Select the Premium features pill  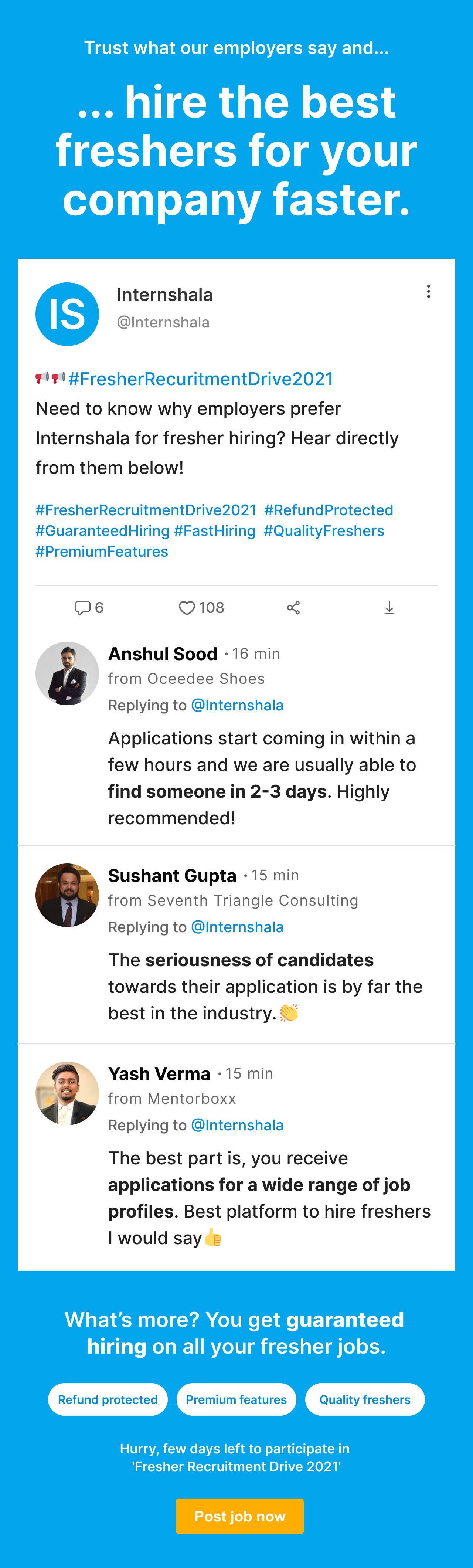coord(236,1399)
